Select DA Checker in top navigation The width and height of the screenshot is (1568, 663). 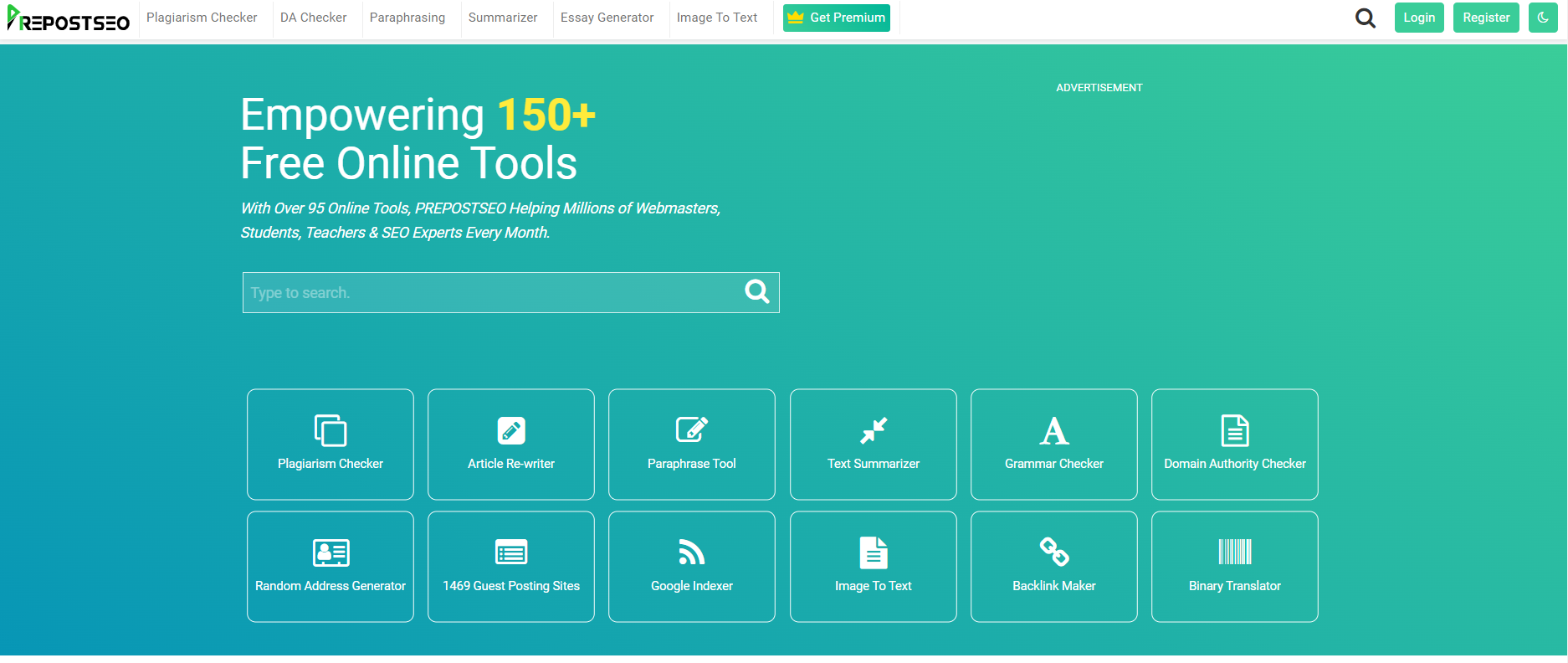tap(313, 18)
